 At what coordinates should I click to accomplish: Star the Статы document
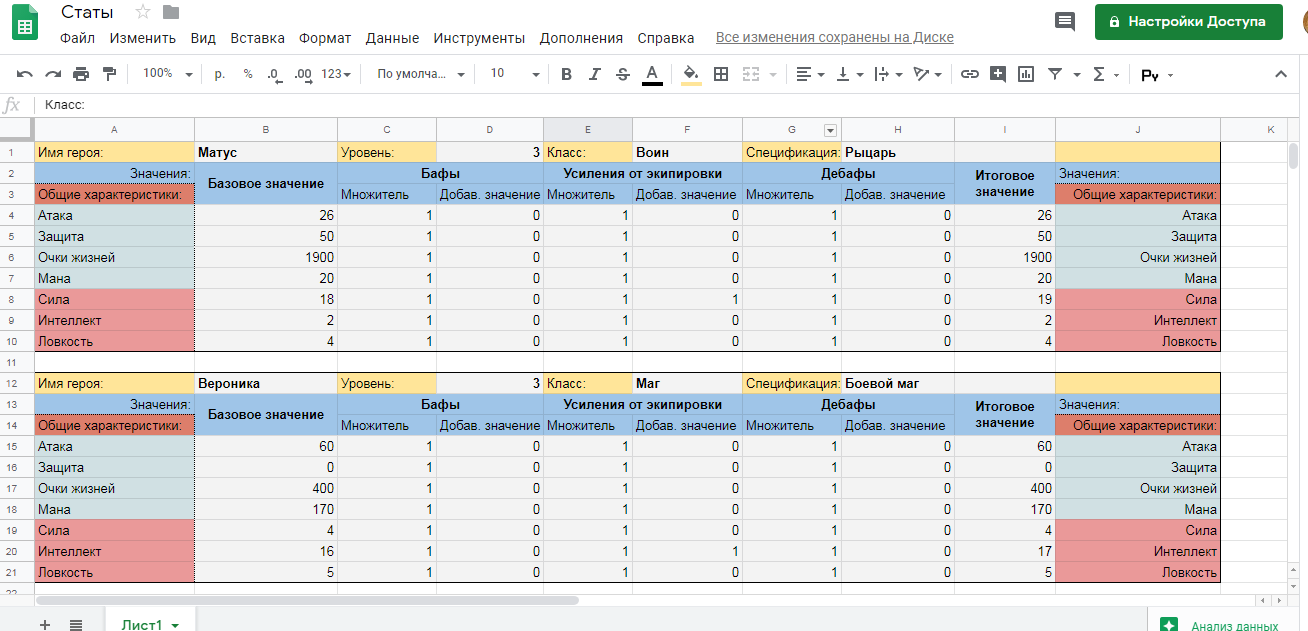(142, 12)
